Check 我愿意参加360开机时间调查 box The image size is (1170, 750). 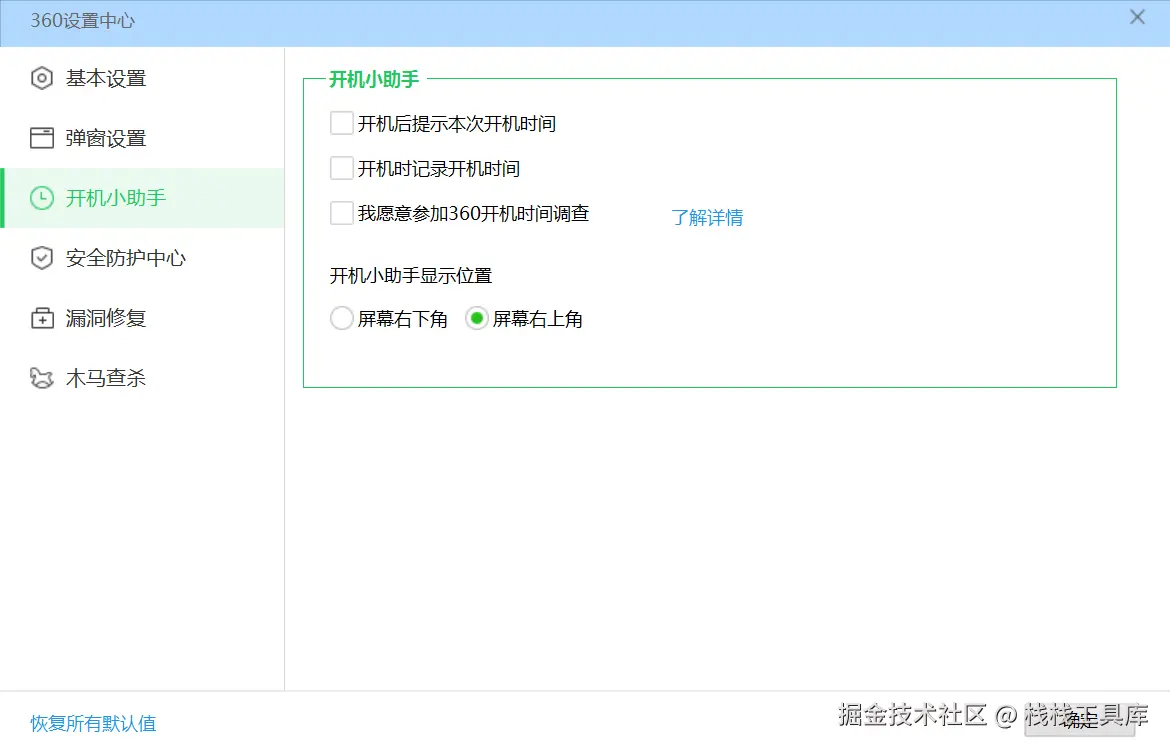(x=342, y=213)
